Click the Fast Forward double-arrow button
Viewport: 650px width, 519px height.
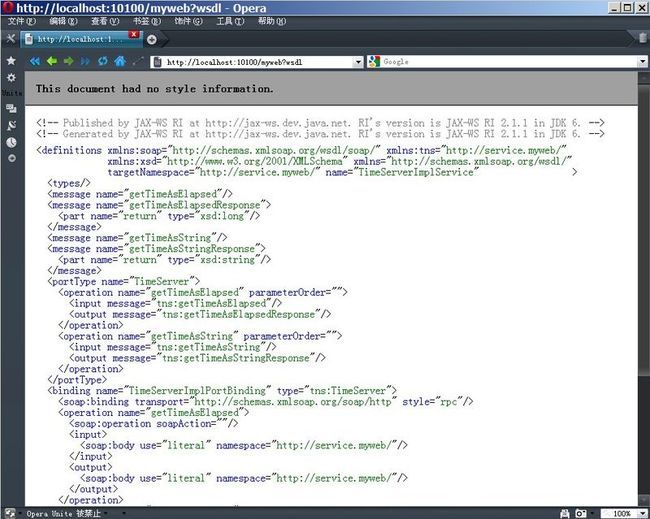pyautogui.click(x=85, y=61)
